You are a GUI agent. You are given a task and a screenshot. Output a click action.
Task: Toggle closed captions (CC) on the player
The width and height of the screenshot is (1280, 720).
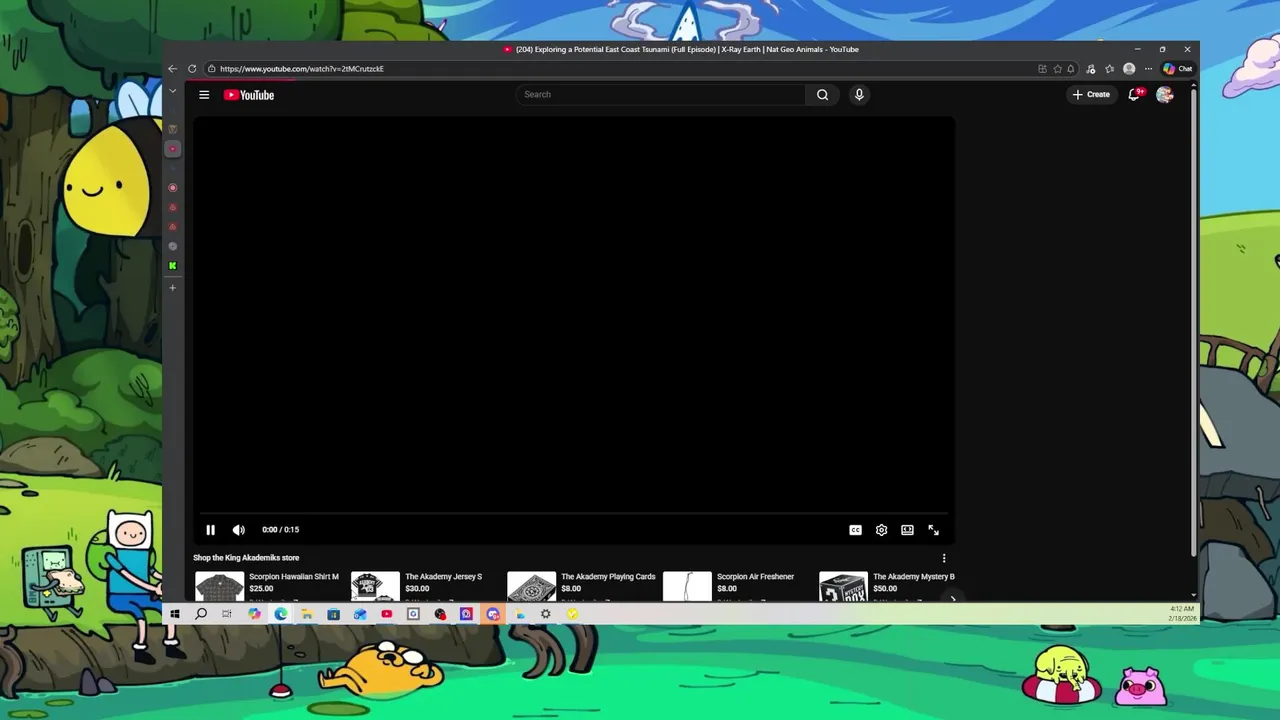855,530
